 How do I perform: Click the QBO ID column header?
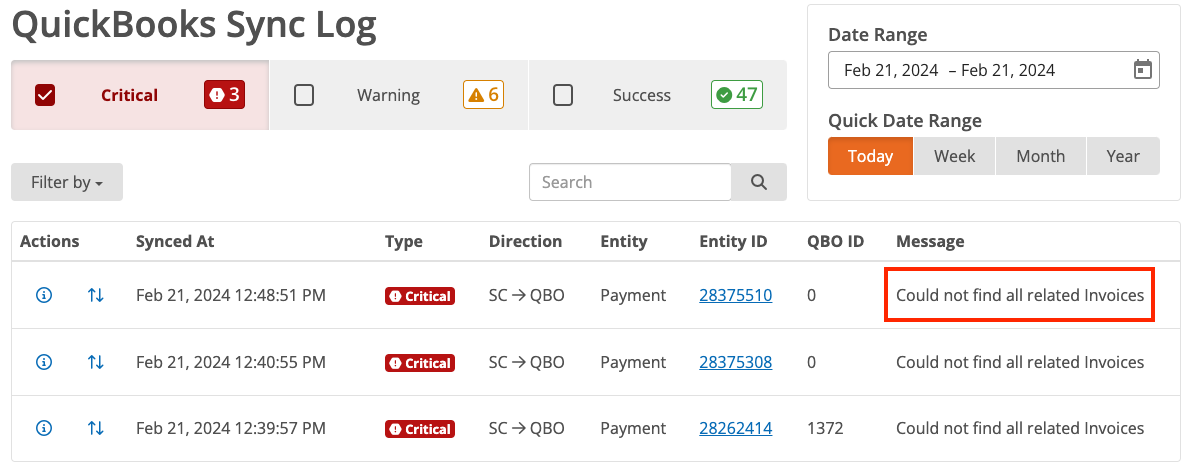pyautogui.click(x=835, y=242)
